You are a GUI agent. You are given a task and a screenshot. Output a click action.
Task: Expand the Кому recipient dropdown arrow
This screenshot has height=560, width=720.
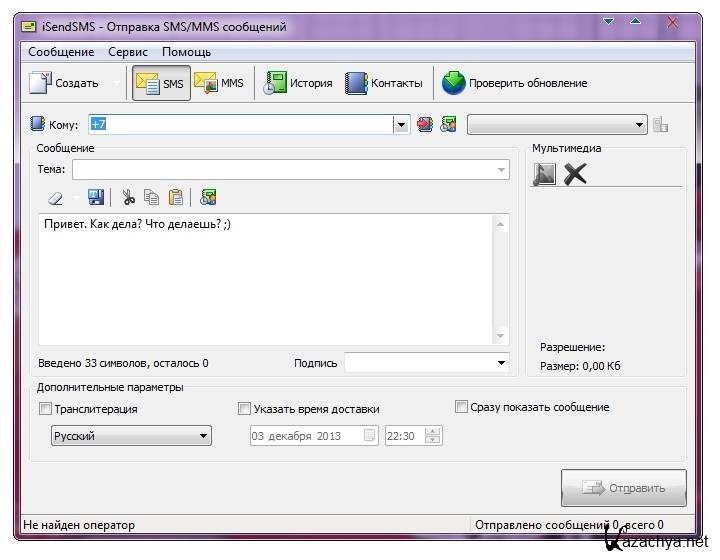pyautogui.click(x=401, y=125)
